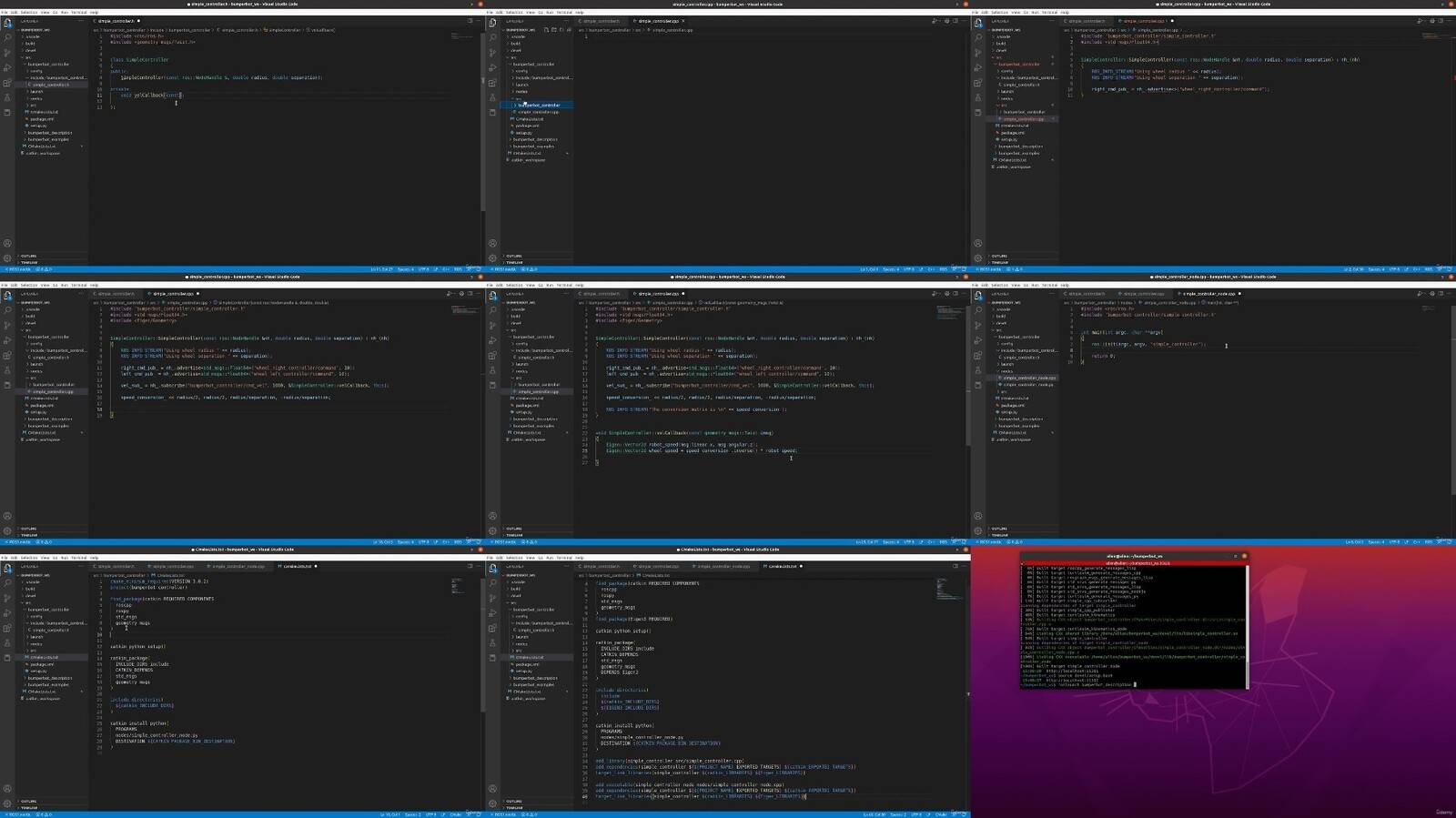
Task: Open .catkin_workspace file in the simple_controller.h window
Action: click(42, 153)
